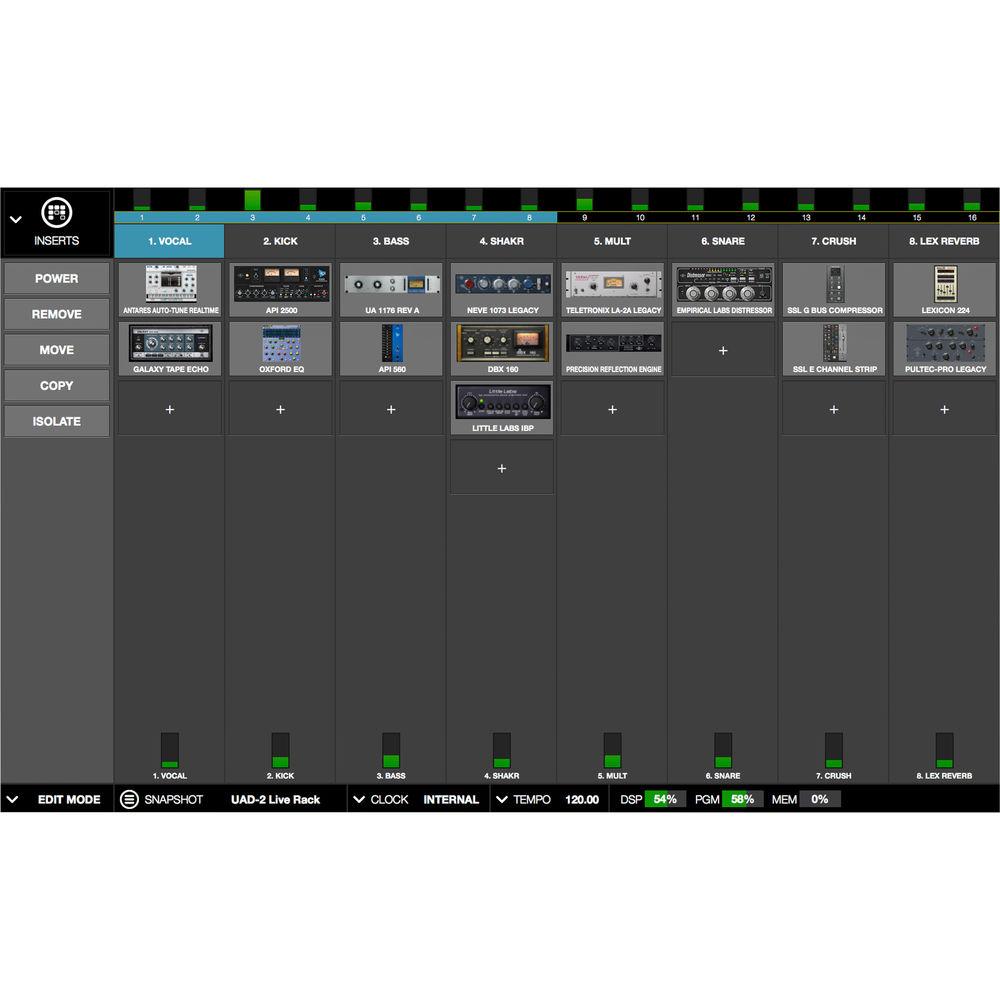This screenshot has width=1000, height=1000.
Task: Click the Inserts grid icon at top left
Action: click(57, 213)
